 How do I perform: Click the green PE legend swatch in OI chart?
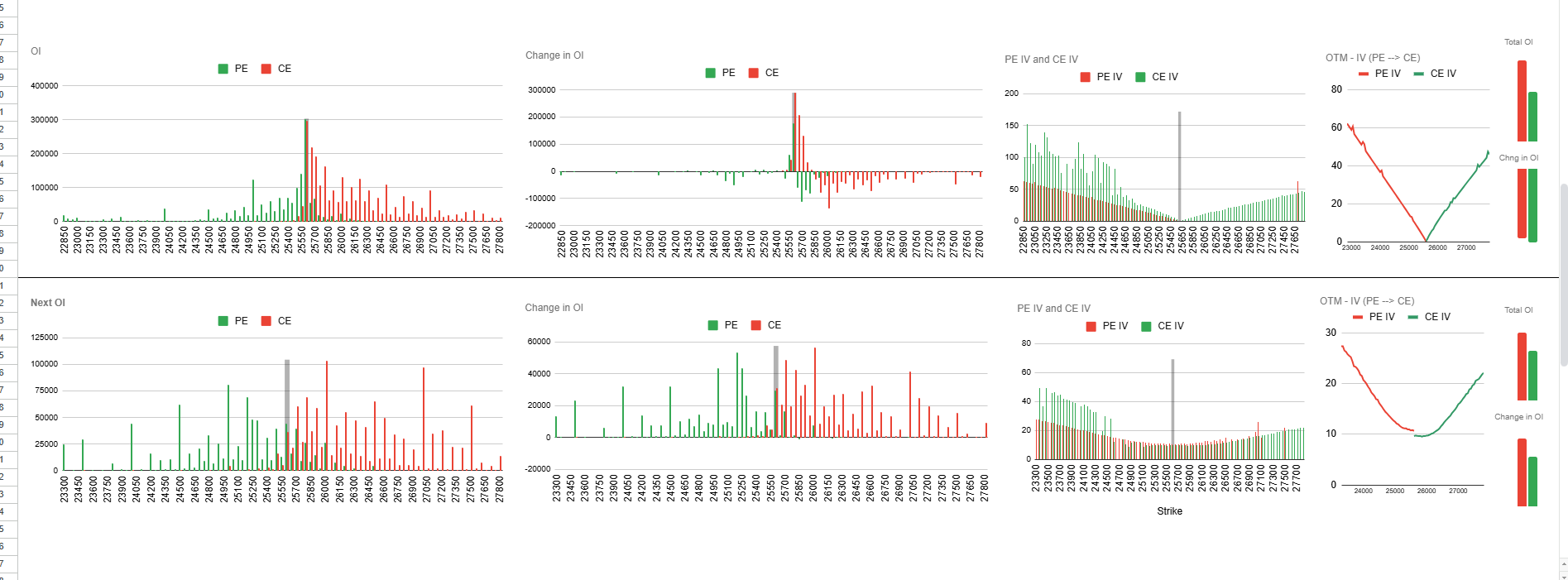tap(223, 69)
